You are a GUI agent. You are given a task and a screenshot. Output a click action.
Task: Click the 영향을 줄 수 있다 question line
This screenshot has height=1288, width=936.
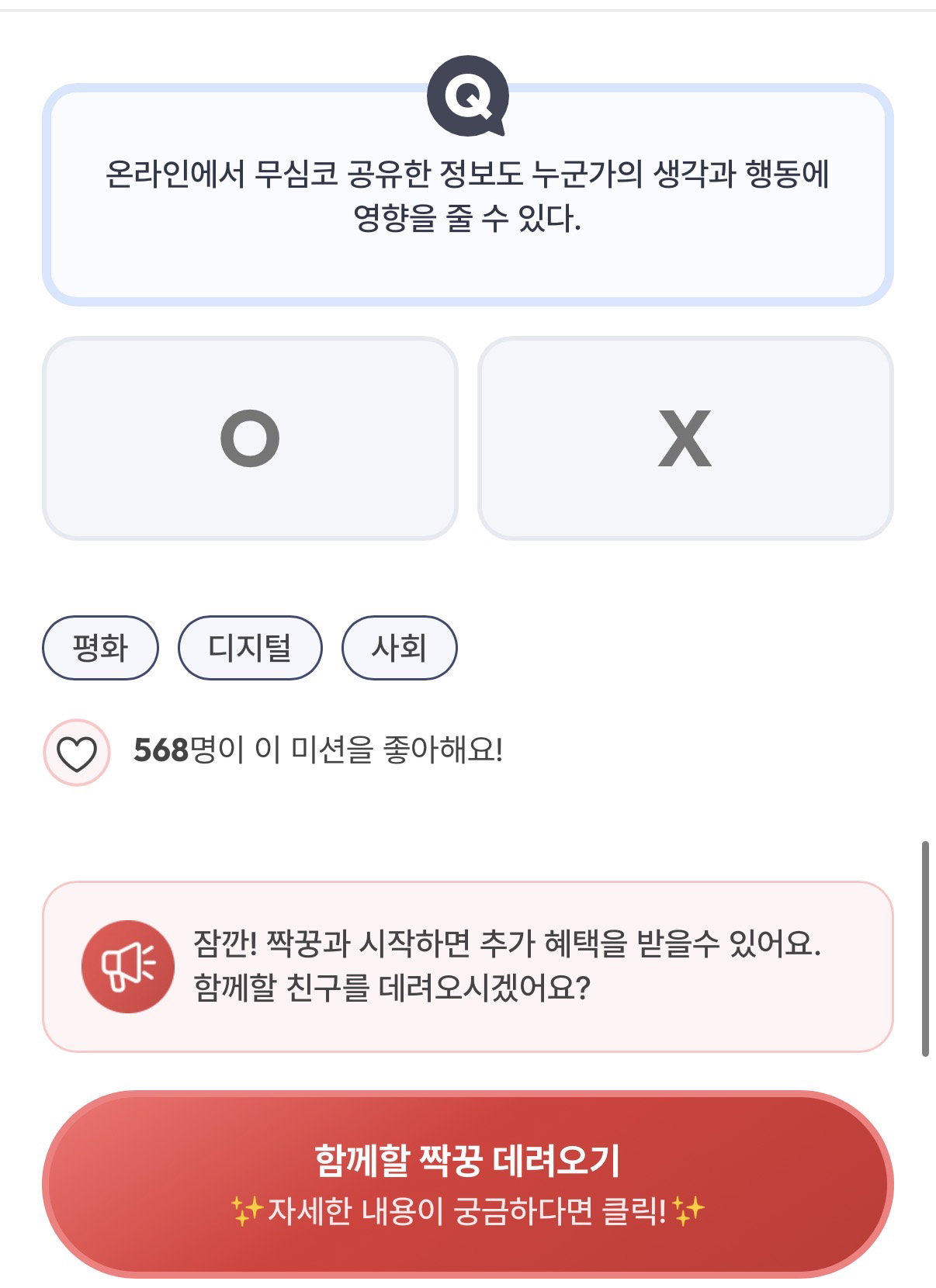[467, 218]
